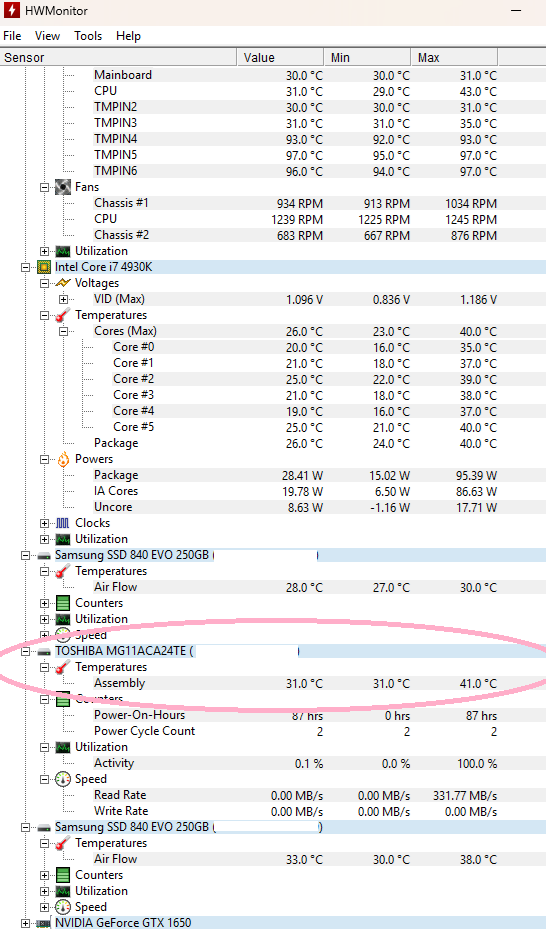Viewport: 546px width, 929px height.
Task: Click the 95.39 W max Package value
Action: pyautogui.click(x=478, y=476)
